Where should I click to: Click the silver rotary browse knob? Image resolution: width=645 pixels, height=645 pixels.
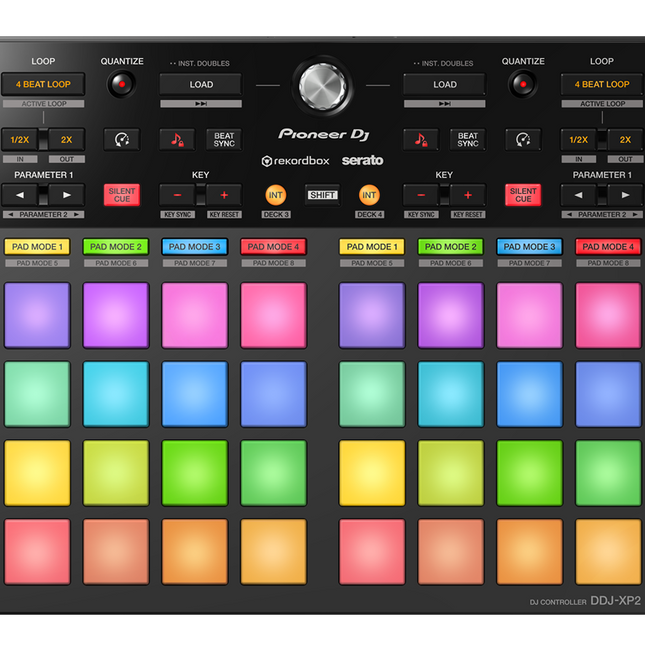[x=322, y=87]
